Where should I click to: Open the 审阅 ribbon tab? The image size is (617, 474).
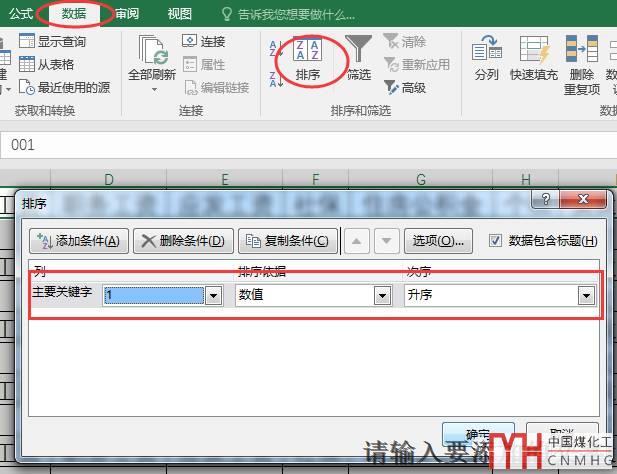[127, 14]
